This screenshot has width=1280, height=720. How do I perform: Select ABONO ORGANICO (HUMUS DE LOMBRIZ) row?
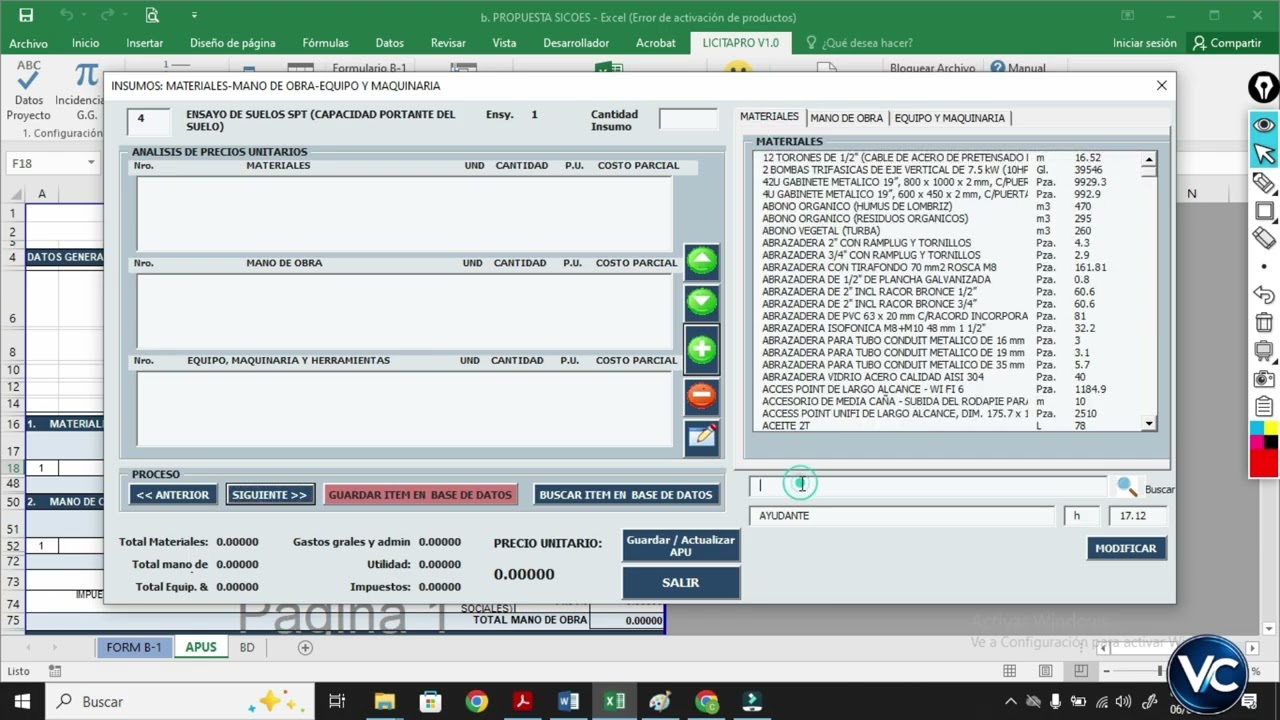(x=947, y=206)
